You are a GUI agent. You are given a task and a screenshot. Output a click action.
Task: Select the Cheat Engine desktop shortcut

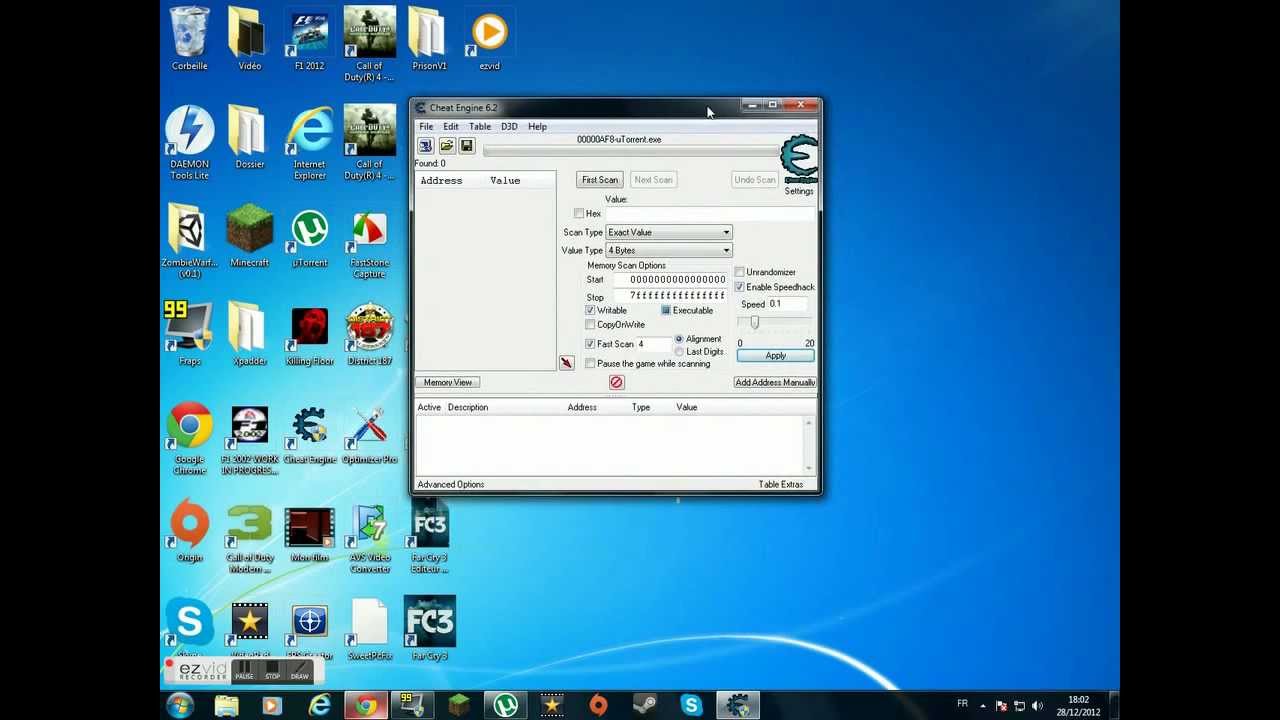[x=310, y=433]
